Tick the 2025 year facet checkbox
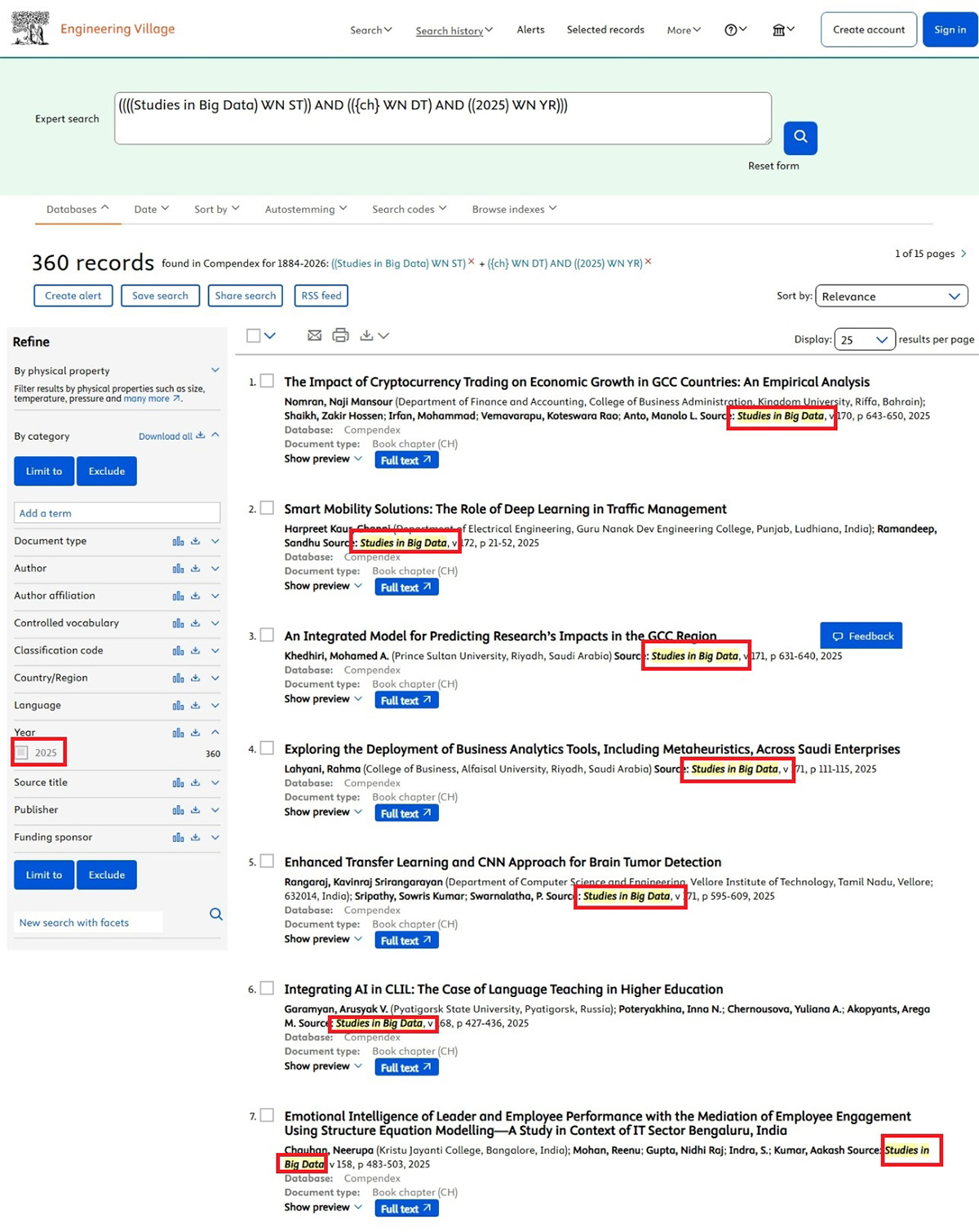Image resolution: width=979 pixels, height=1232 pixels. pos(22,753)
